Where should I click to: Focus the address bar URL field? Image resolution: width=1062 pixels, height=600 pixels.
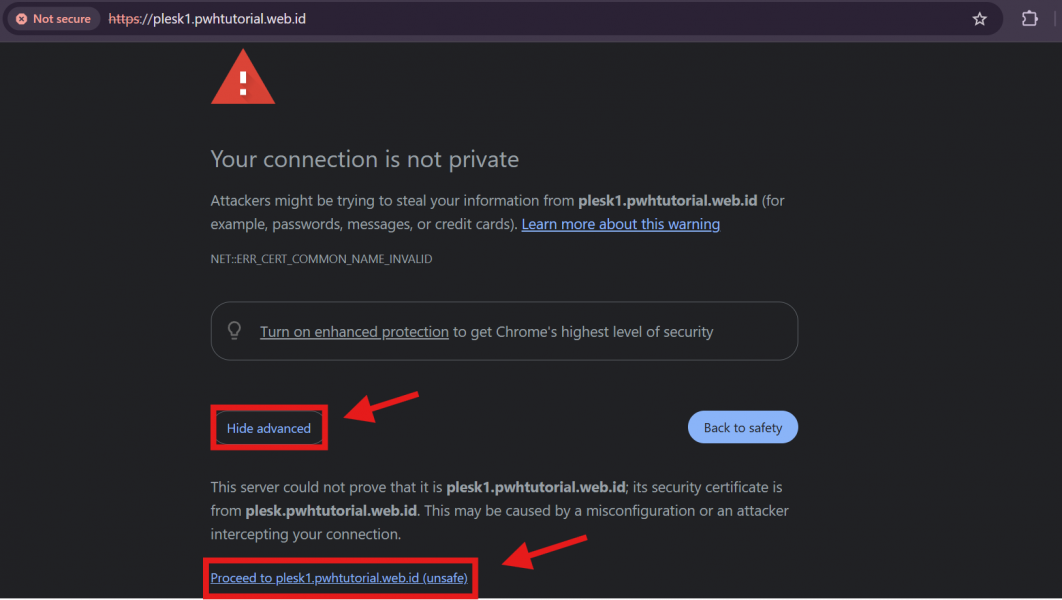tap(500, 19)
